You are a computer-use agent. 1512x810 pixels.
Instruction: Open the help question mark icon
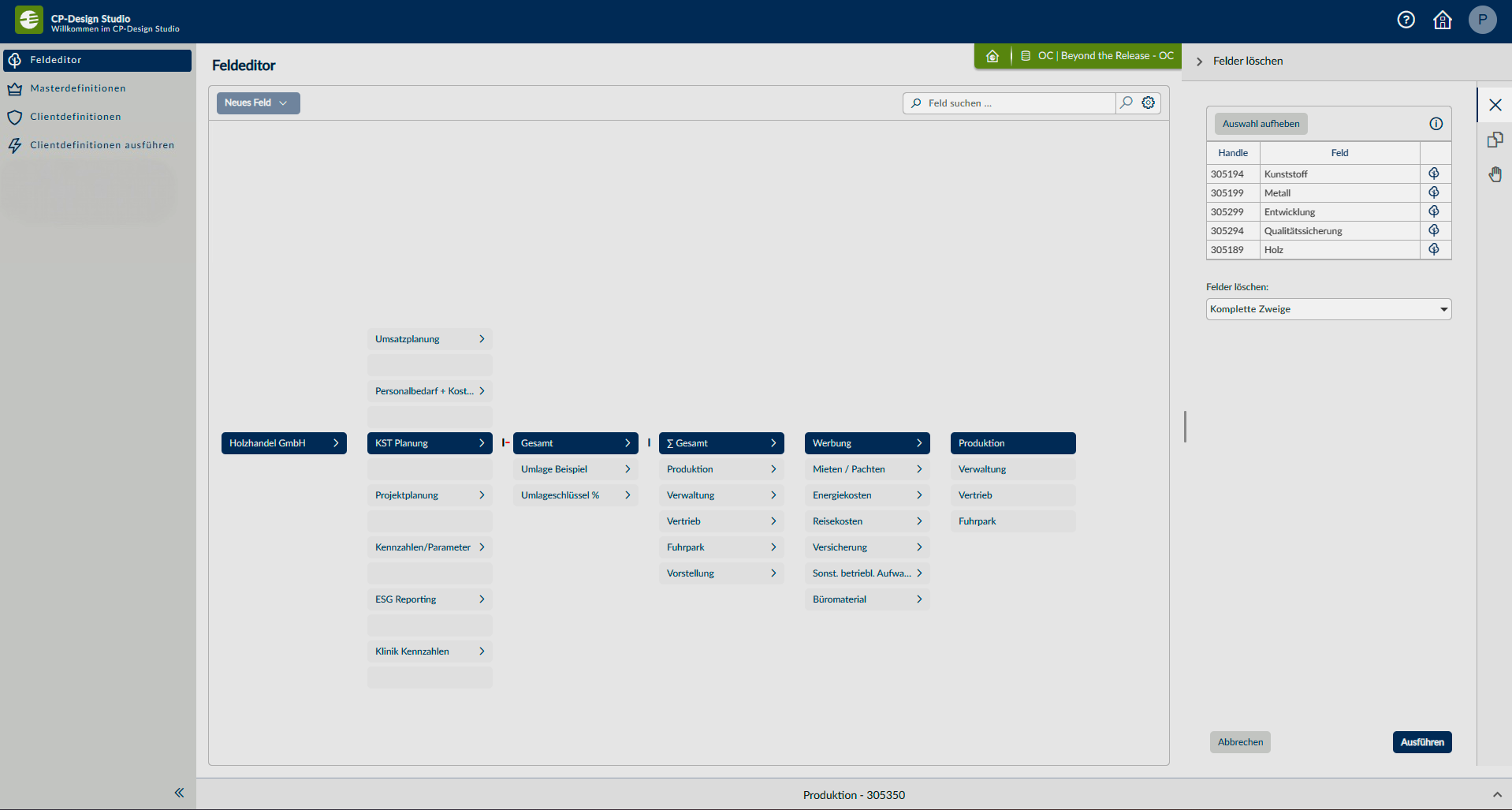coord(1406,20)
